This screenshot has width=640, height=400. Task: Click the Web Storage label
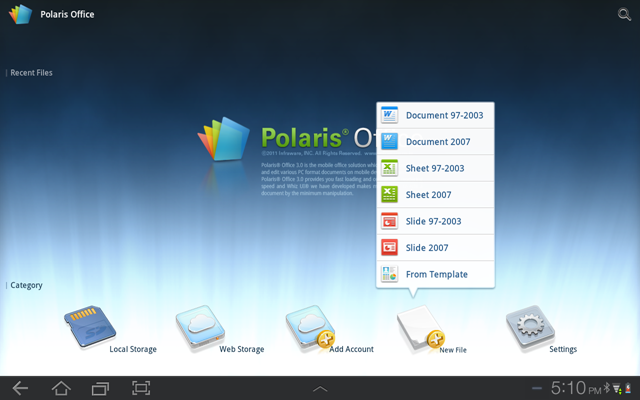pos(242,349)
